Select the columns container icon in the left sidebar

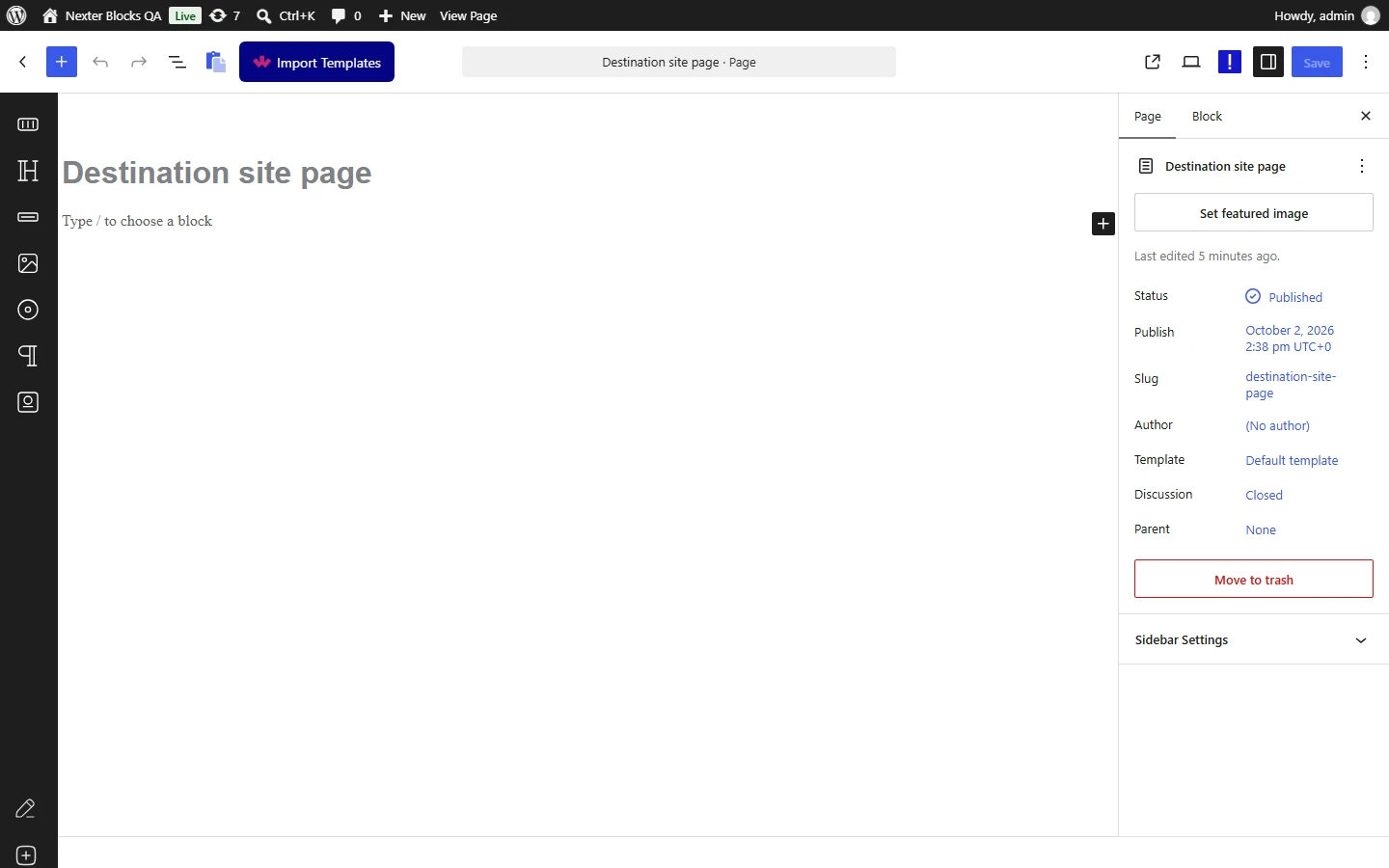coord(28,124)
